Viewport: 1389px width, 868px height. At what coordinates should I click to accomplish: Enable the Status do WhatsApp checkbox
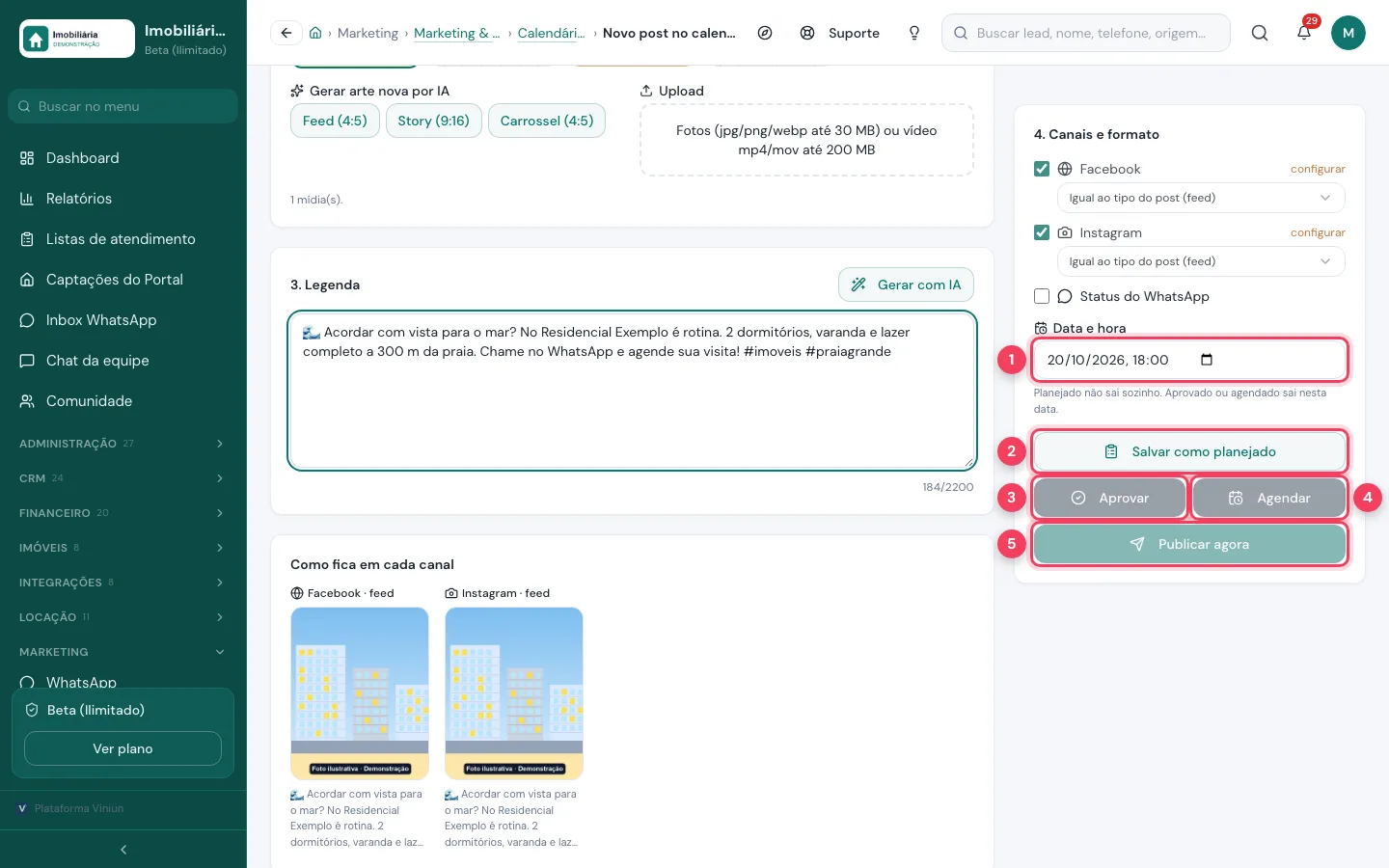coord(1042,296)
